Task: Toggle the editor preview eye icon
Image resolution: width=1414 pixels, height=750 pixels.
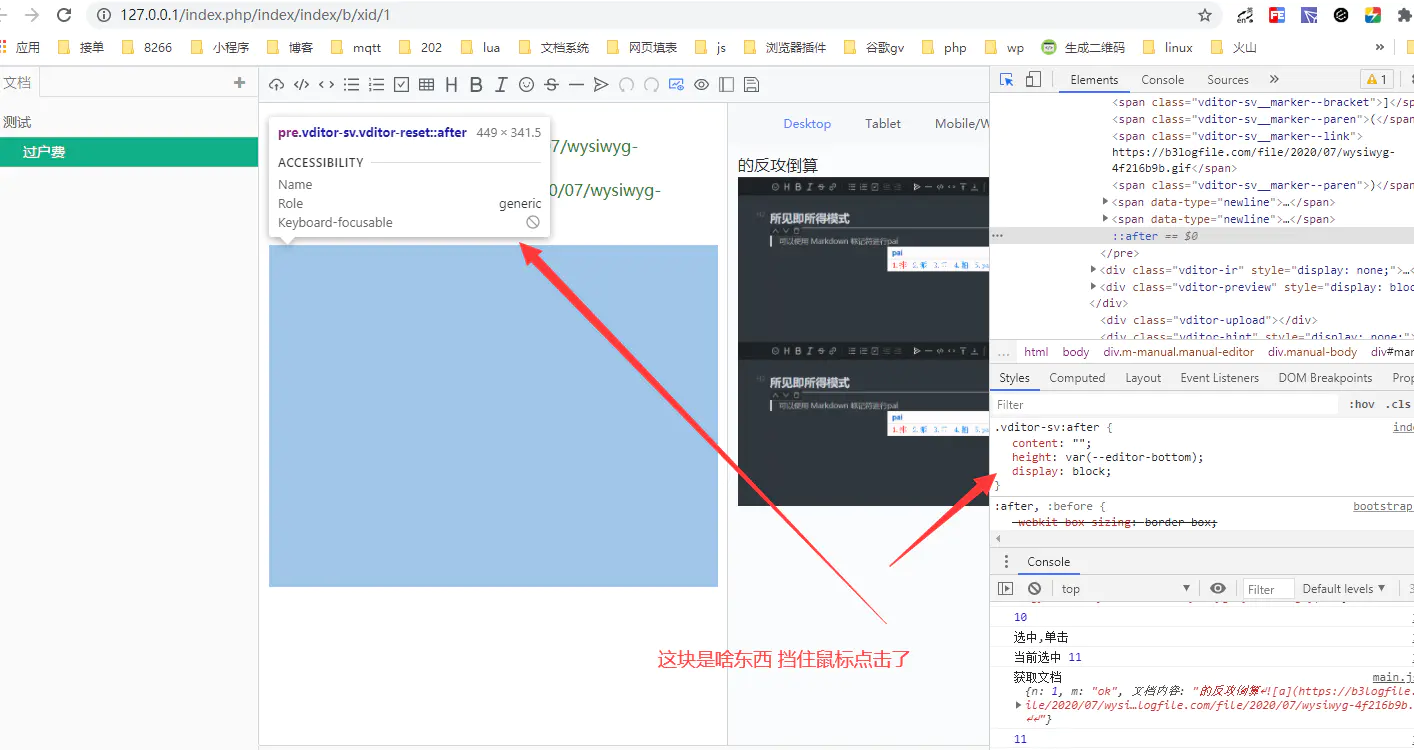Action: click(x=701, y=85)
